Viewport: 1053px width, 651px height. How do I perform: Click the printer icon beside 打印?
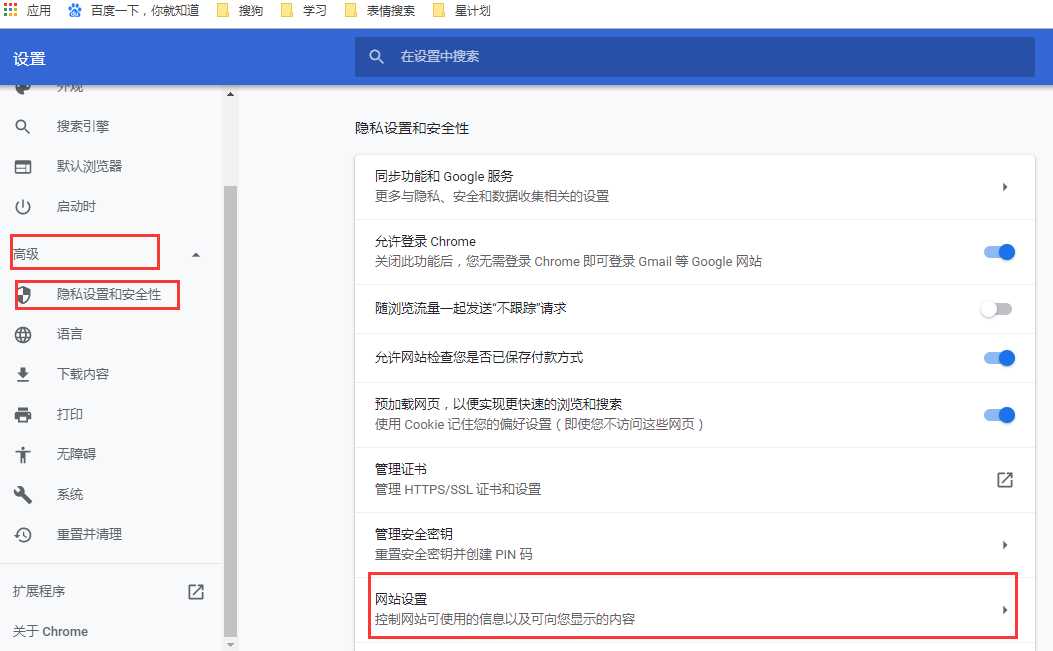(x=24, y=414)
